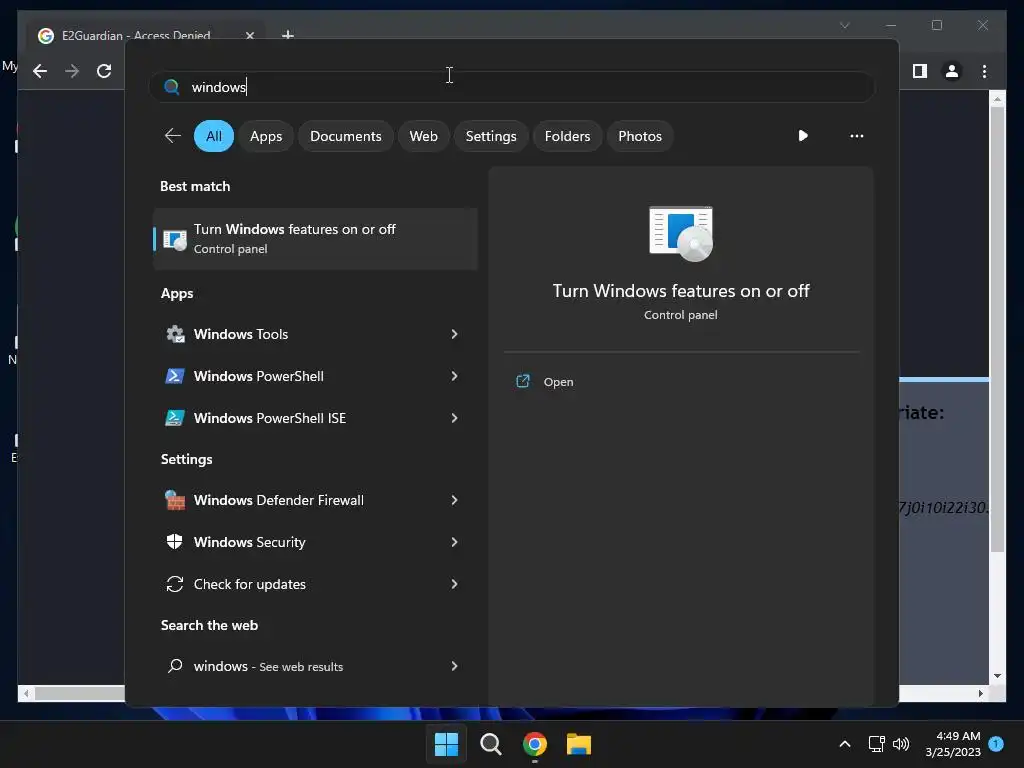Select the All filter tab
The image size is (1024, 768).
pos(214,136)
